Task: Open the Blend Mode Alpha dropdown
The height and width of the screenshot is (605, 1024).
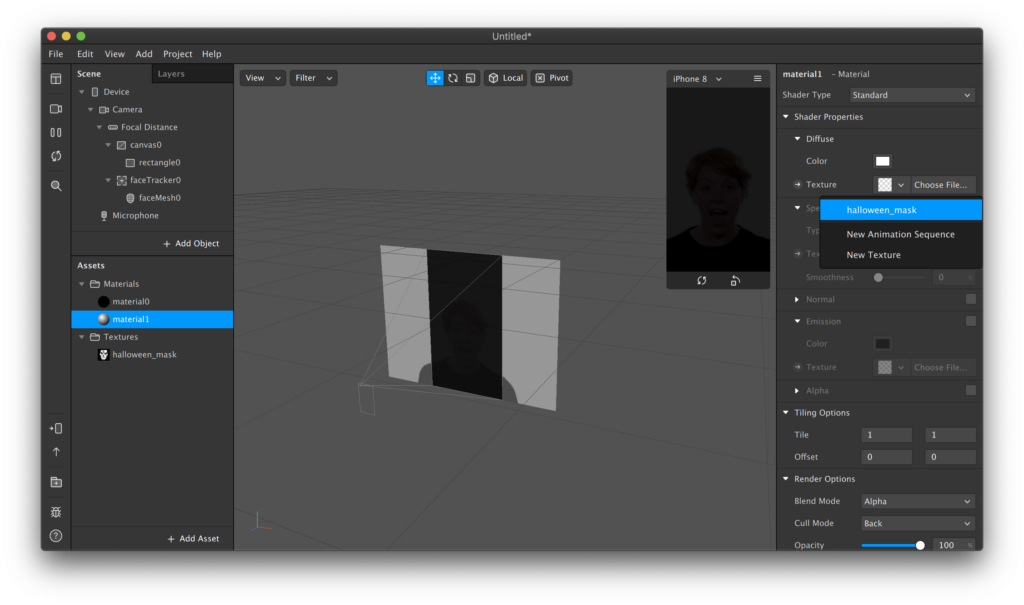Action: tap(918, 502)
